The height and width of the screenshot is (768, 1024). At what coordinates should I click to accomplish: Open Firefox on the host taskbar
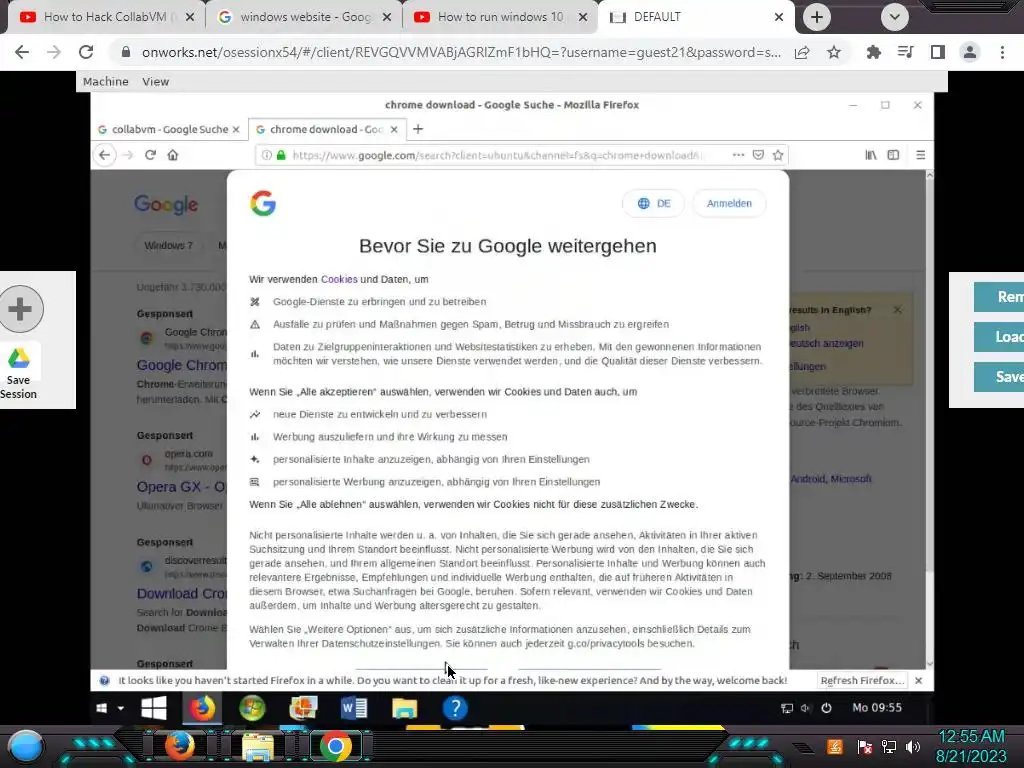[180, 746]
